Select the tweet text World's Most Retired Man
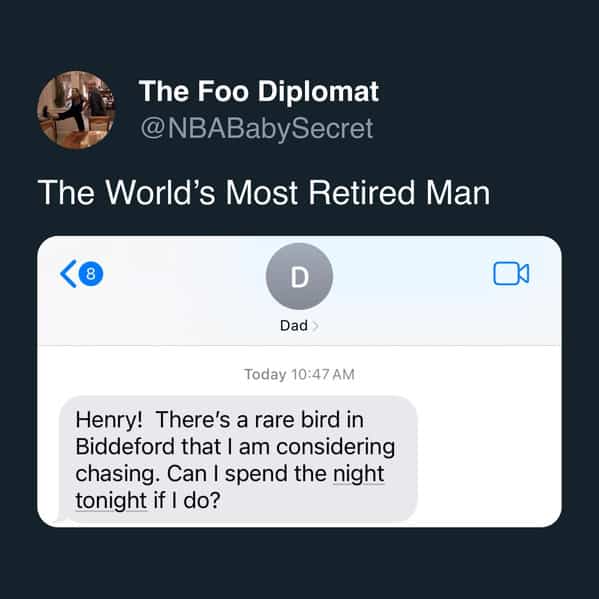599x599 pixels. (x=298, y=193)
